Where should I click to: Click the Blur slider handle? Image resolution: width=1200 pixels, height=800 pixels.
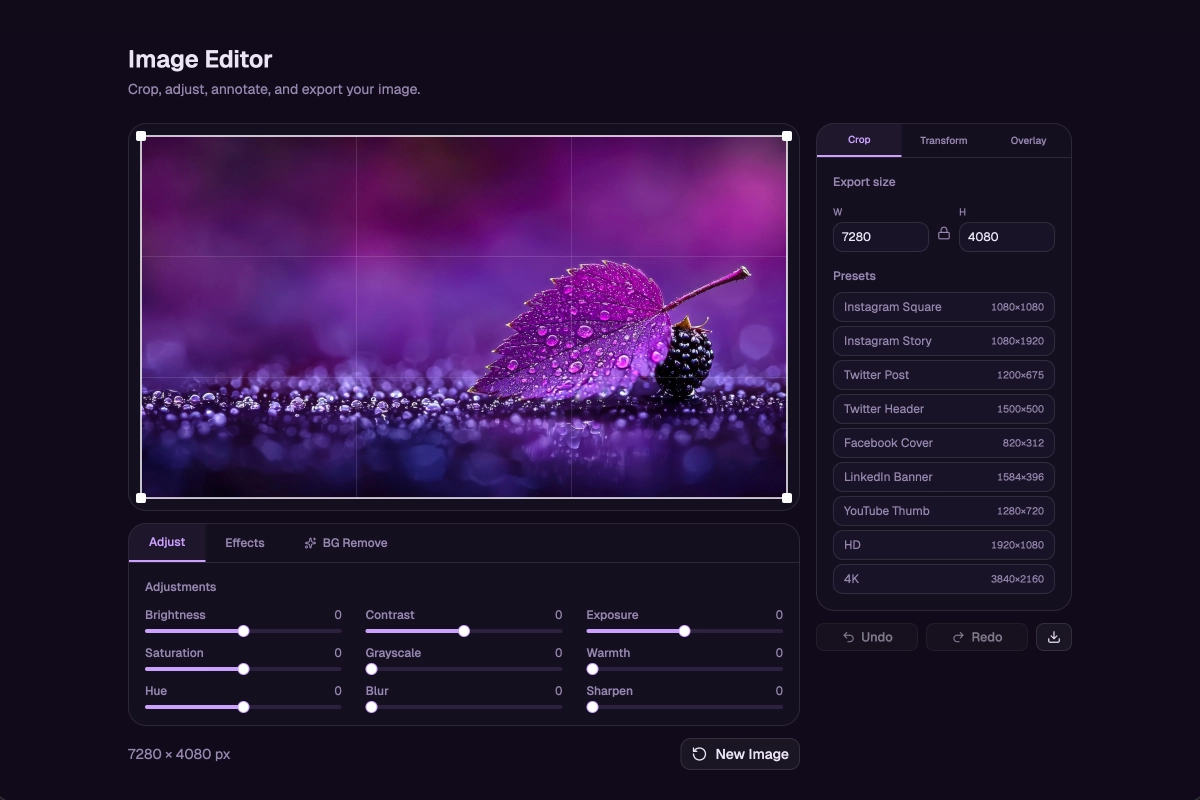click(371, 707)
